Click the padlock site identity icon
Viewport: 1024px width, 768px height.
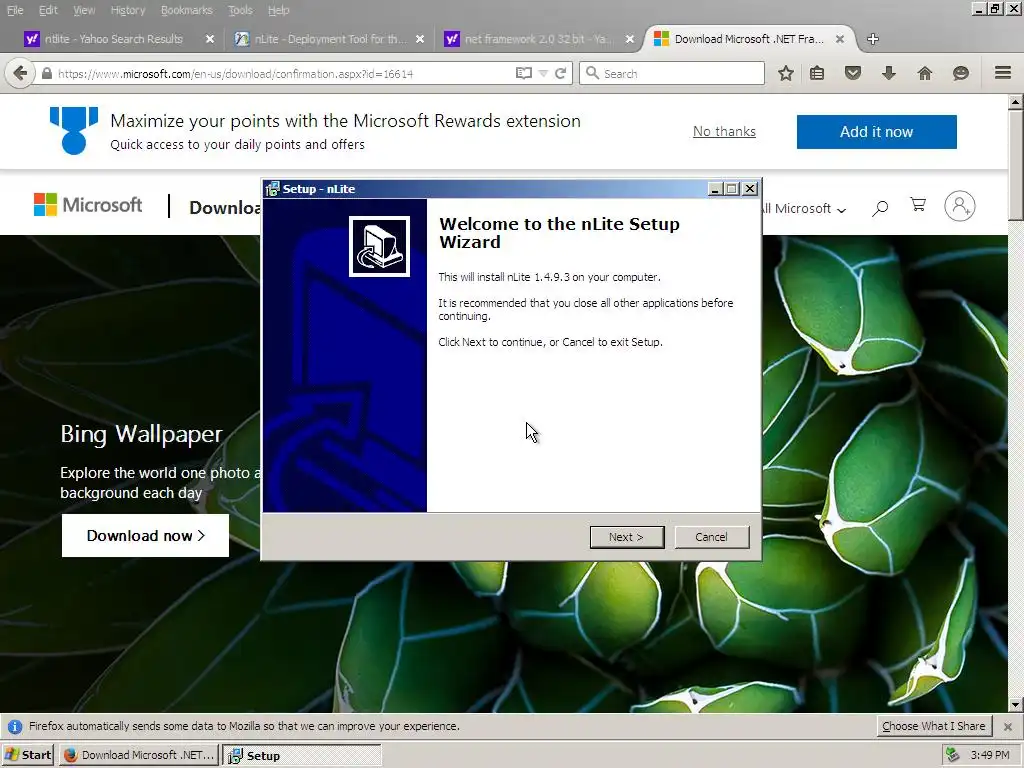(x=46, y=74)
